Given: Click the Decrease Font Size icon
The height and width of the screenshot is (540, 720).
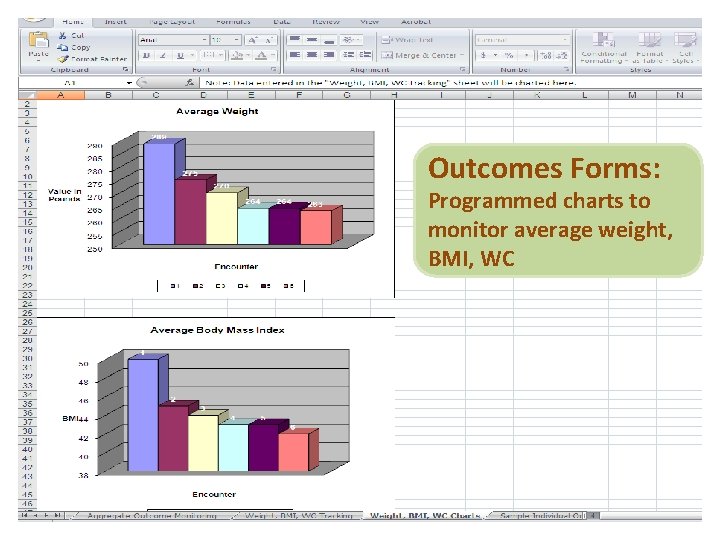Looking at the screenshot, I should tap(269, 40).
